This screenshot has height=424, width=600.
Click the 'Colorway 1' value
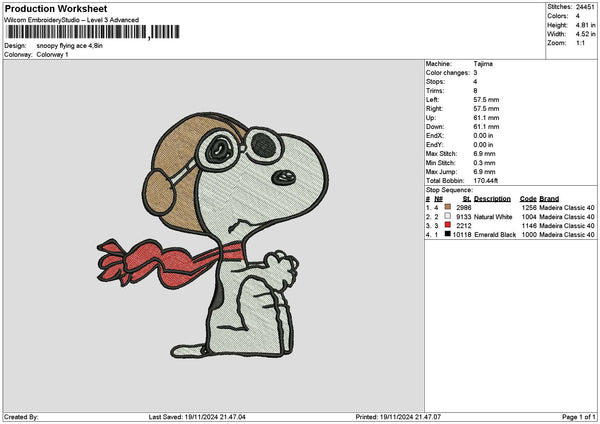click(x=52, y=55)
